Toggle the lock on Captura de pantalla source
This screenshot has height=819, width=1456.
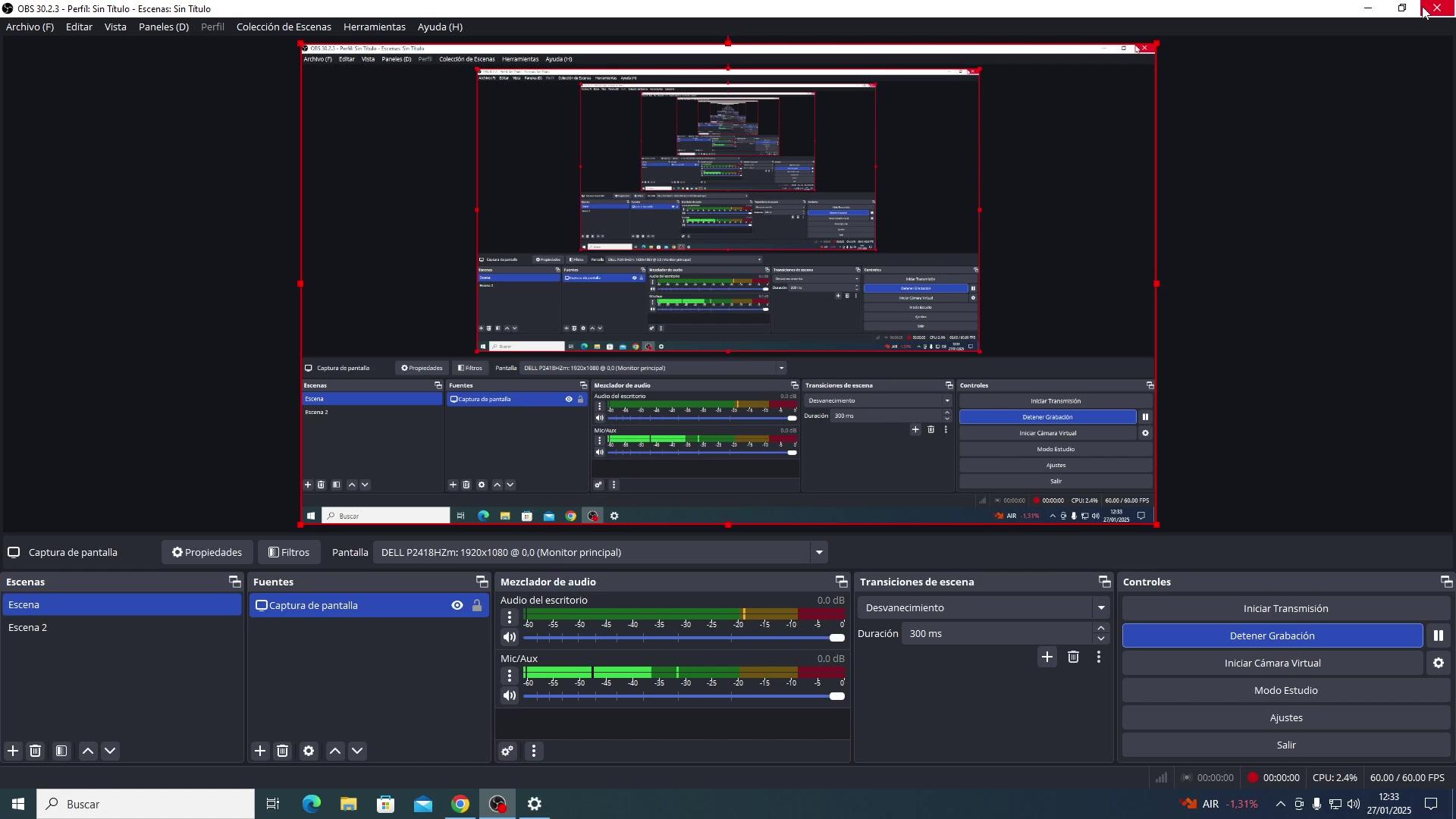477,606
